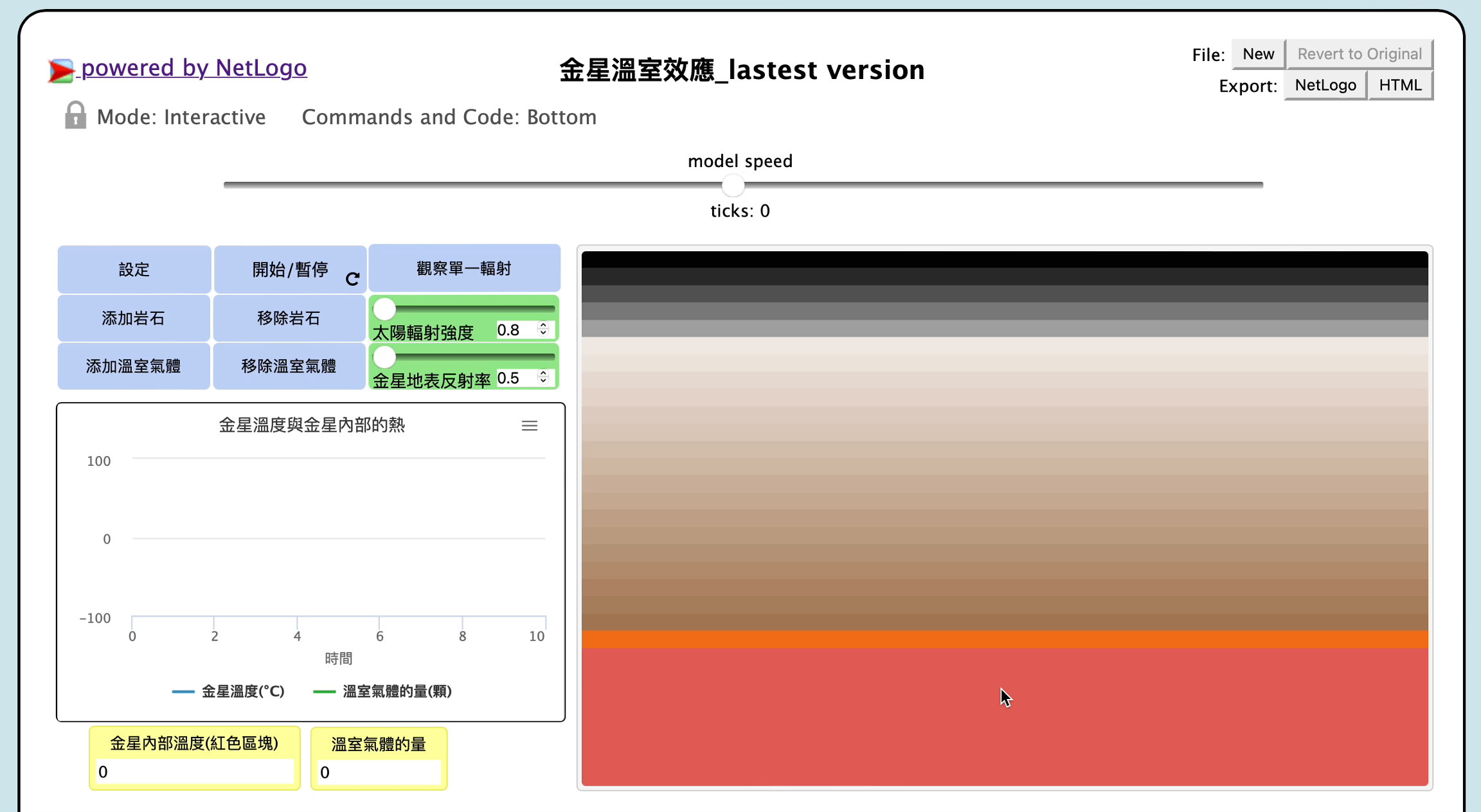Click the lock icon beside Mode

point(75,116)
